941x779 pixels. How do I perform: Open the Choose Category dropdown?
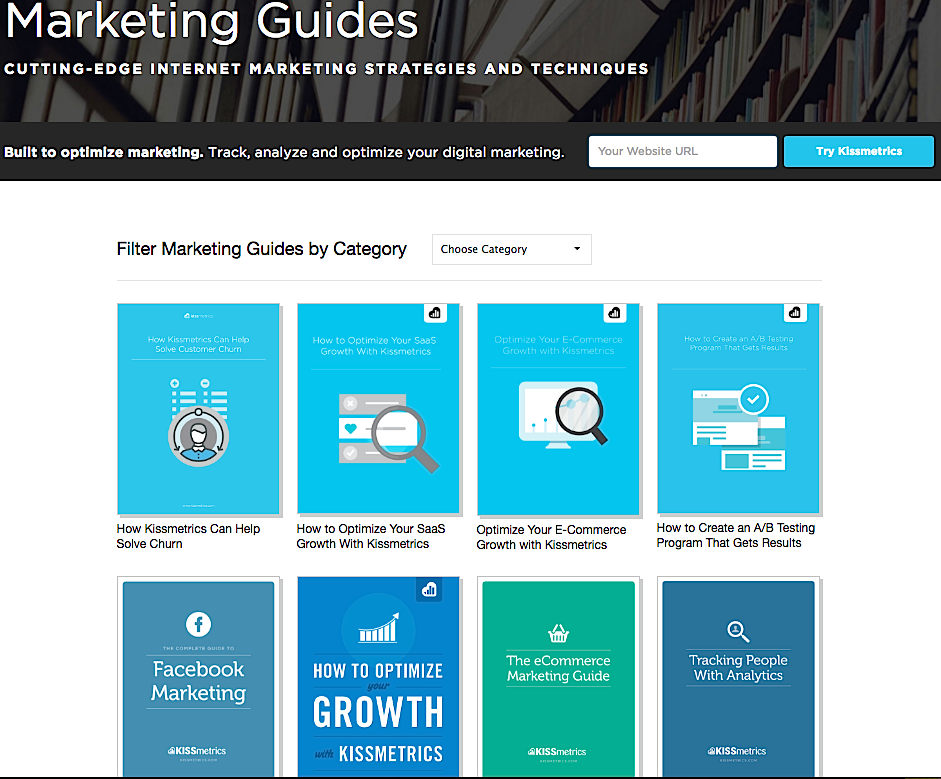511,249
